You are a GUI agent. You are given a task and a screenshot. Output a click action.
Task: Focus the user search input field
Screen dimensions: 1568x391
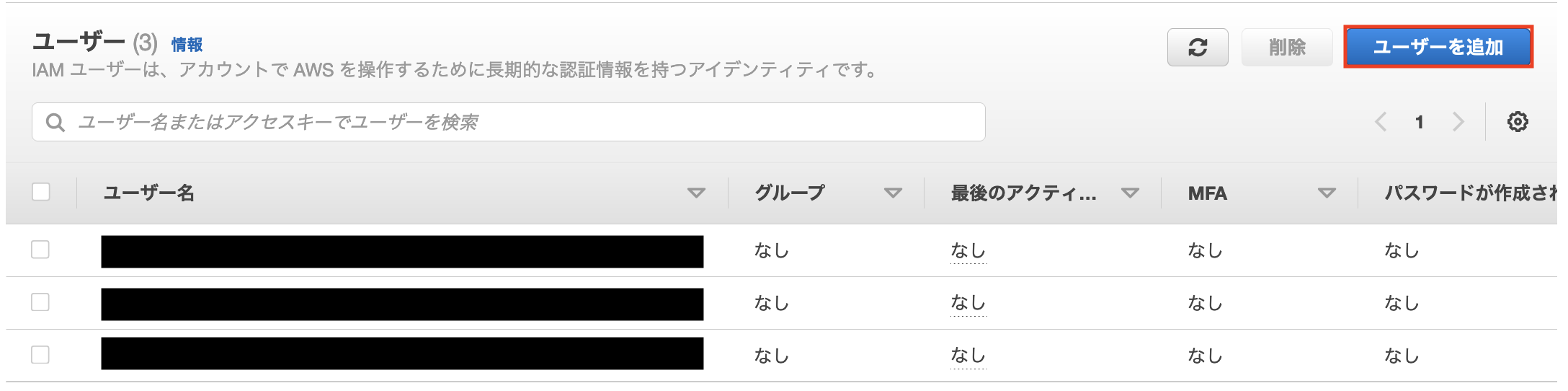pos(509,122)
